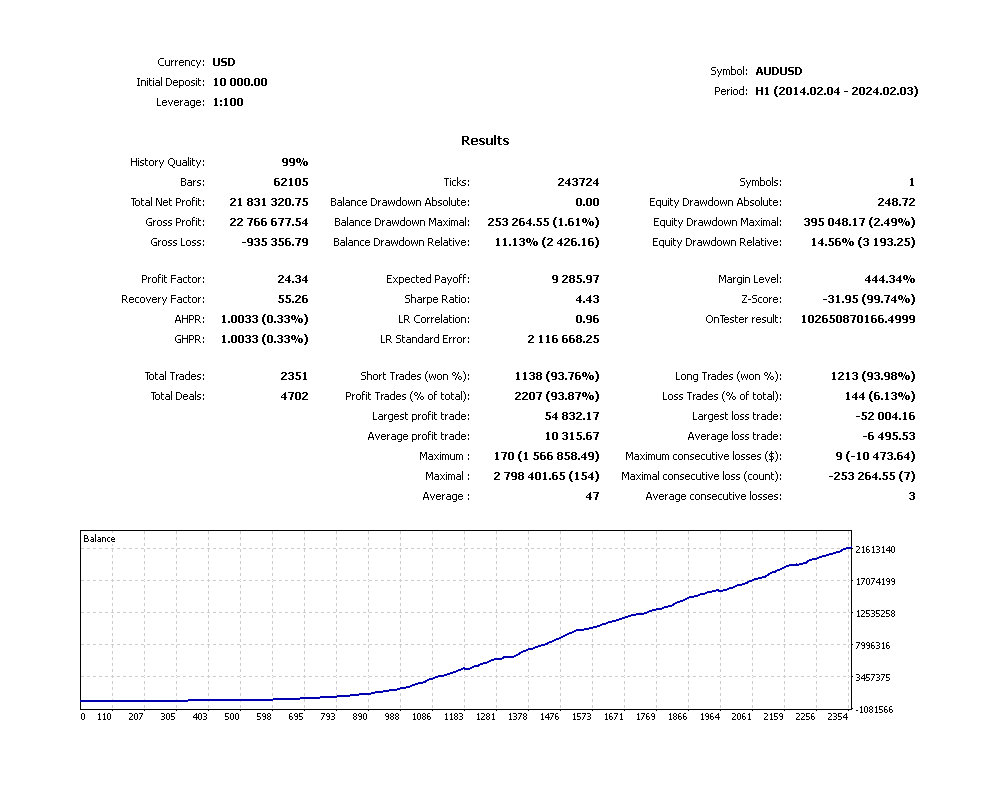
Task: Click Maximum consecutive losses value 9 (-10 473.64)
Action: pyautogui.click(x=875, y=456)
